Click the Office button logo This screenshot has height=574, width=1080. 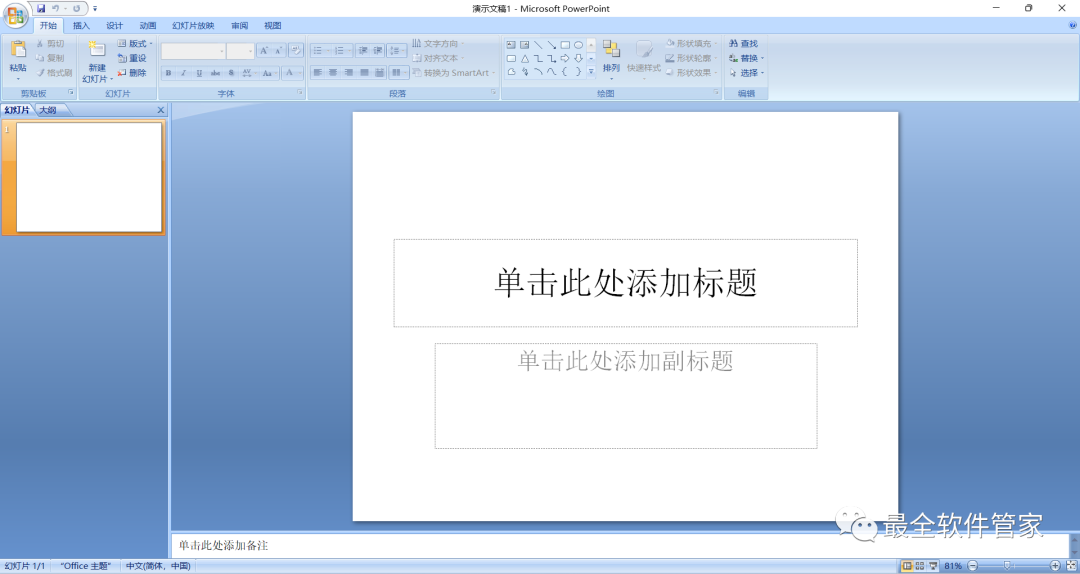15,15
